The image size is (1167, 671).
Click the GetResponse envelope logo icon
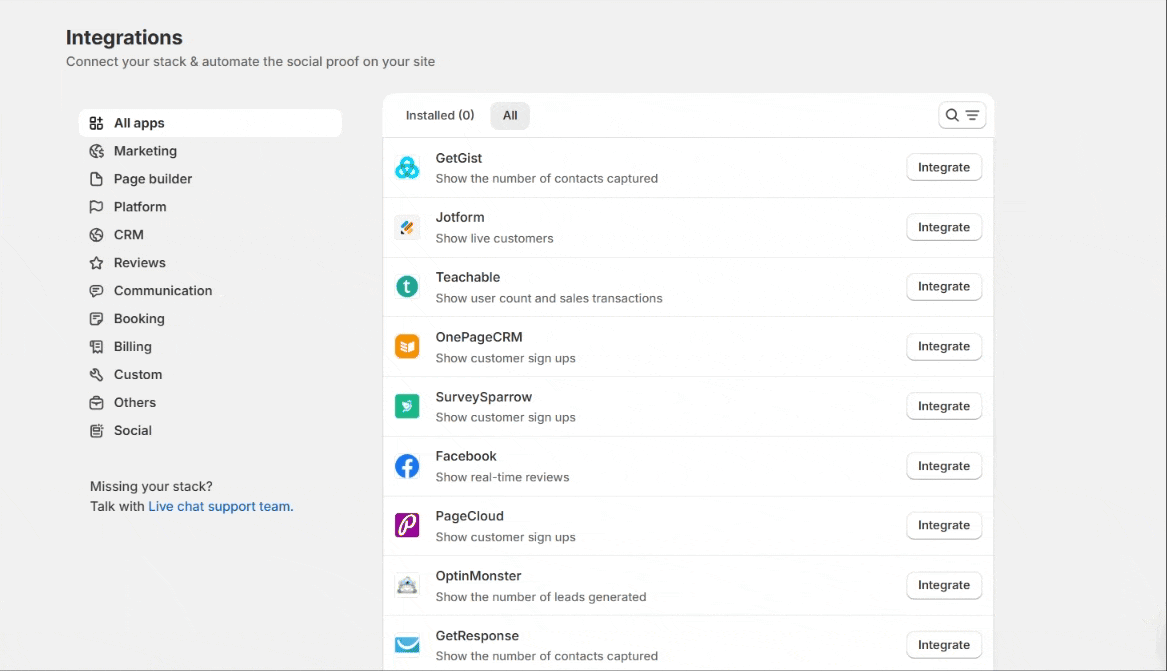pos(407,645)
